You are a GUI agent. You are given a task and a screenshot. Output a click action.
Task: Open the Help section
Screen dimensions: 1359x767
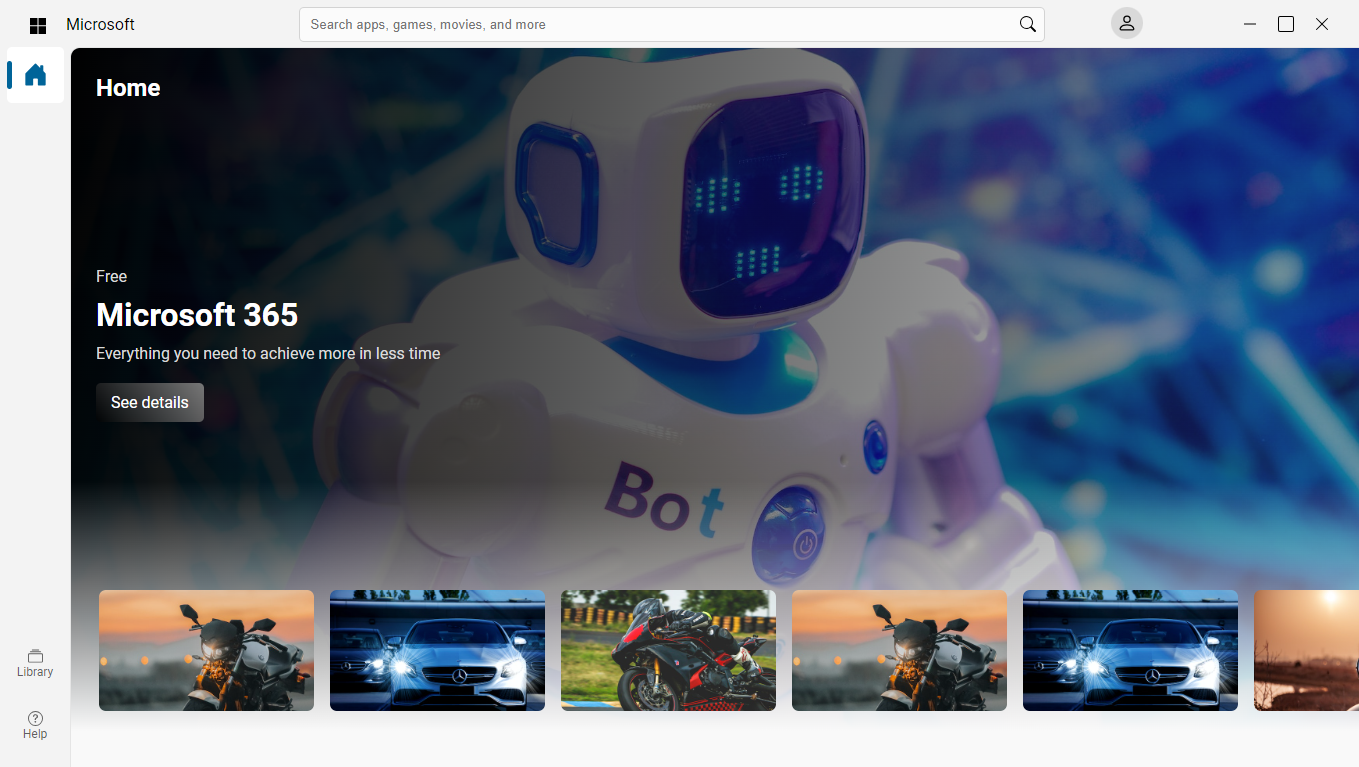coord(35,725)
